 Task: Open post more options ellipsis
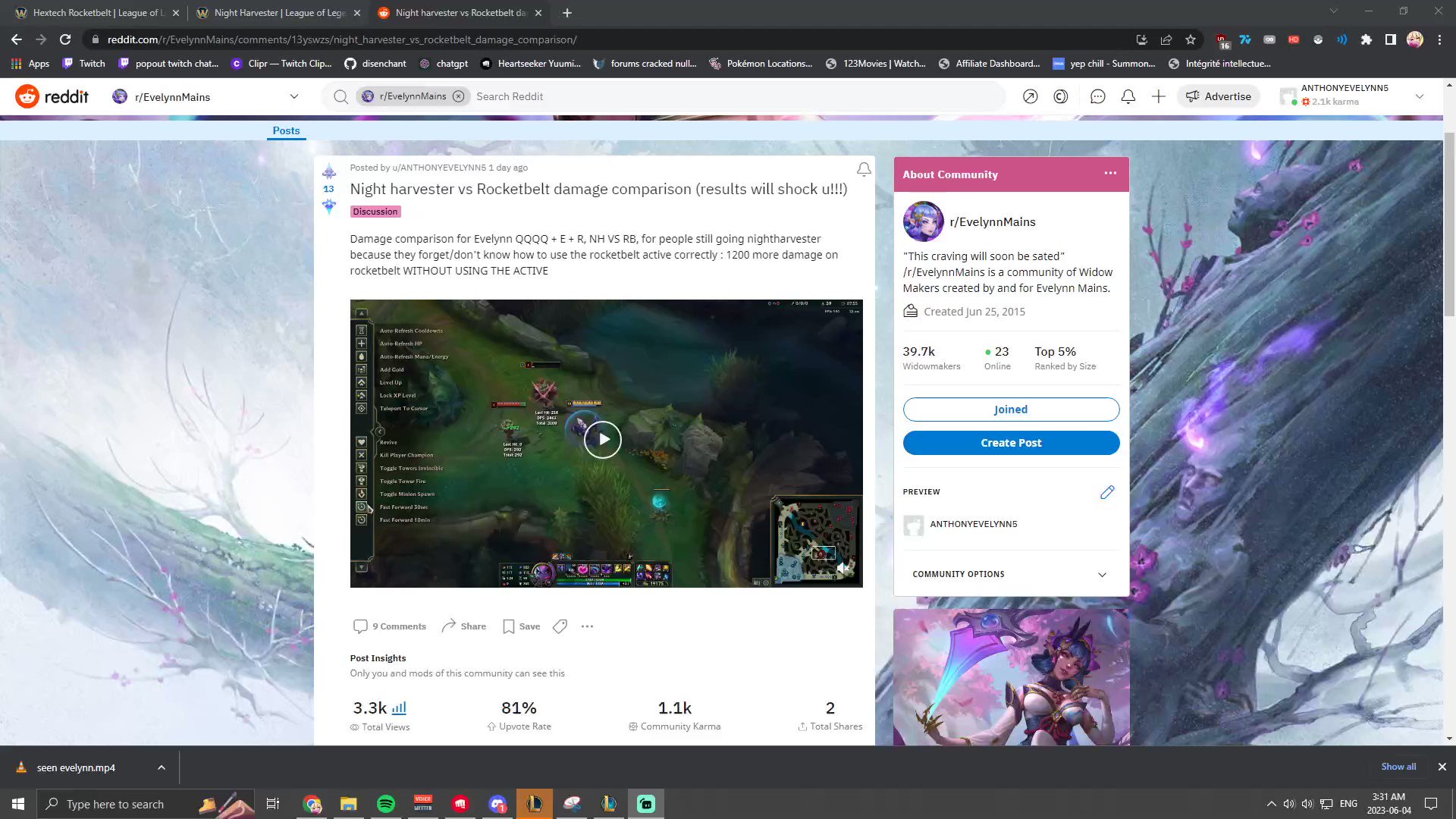pos(587,626)
